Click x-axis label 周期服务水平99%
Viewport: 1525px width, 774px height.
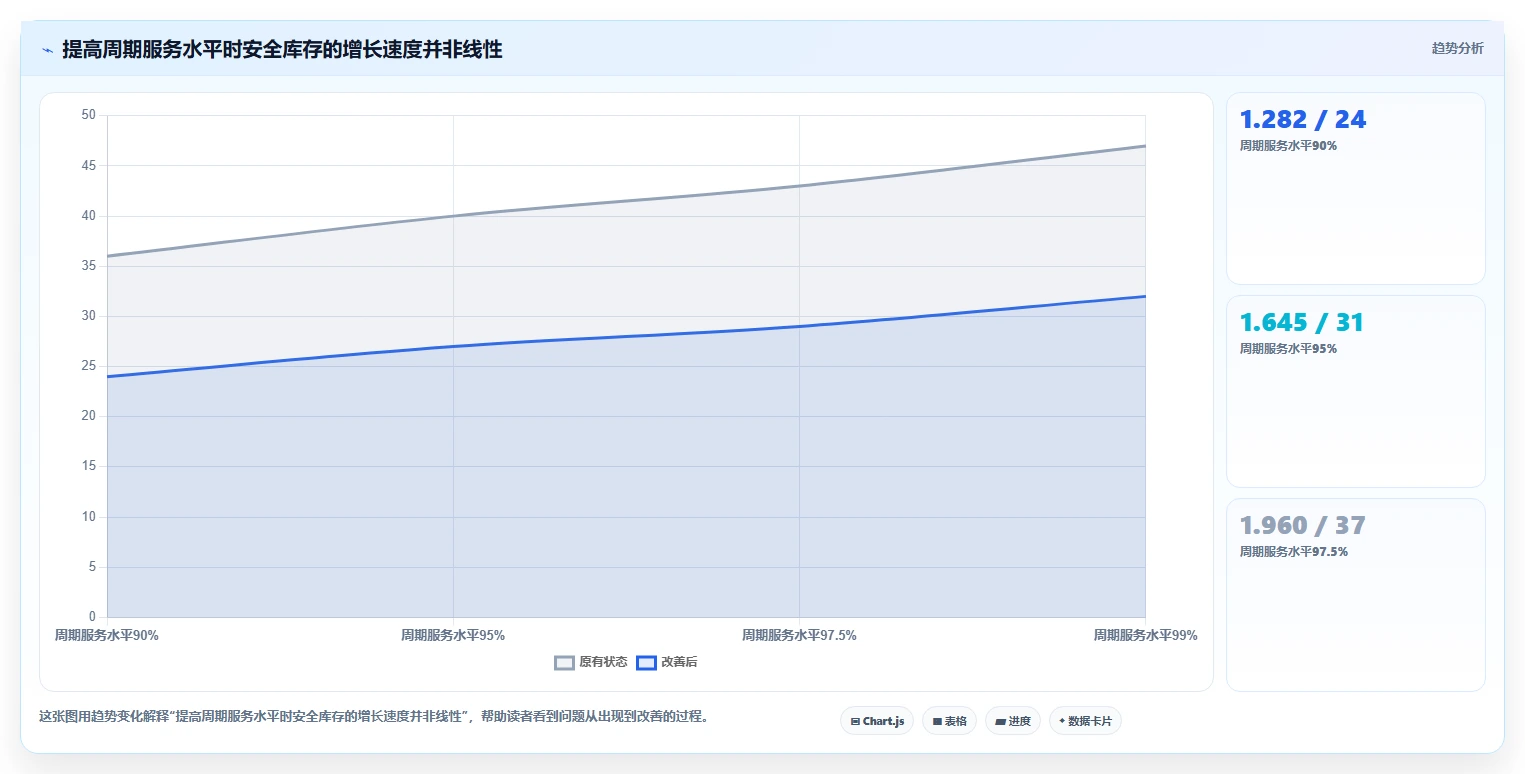(x=1145, y=635)
